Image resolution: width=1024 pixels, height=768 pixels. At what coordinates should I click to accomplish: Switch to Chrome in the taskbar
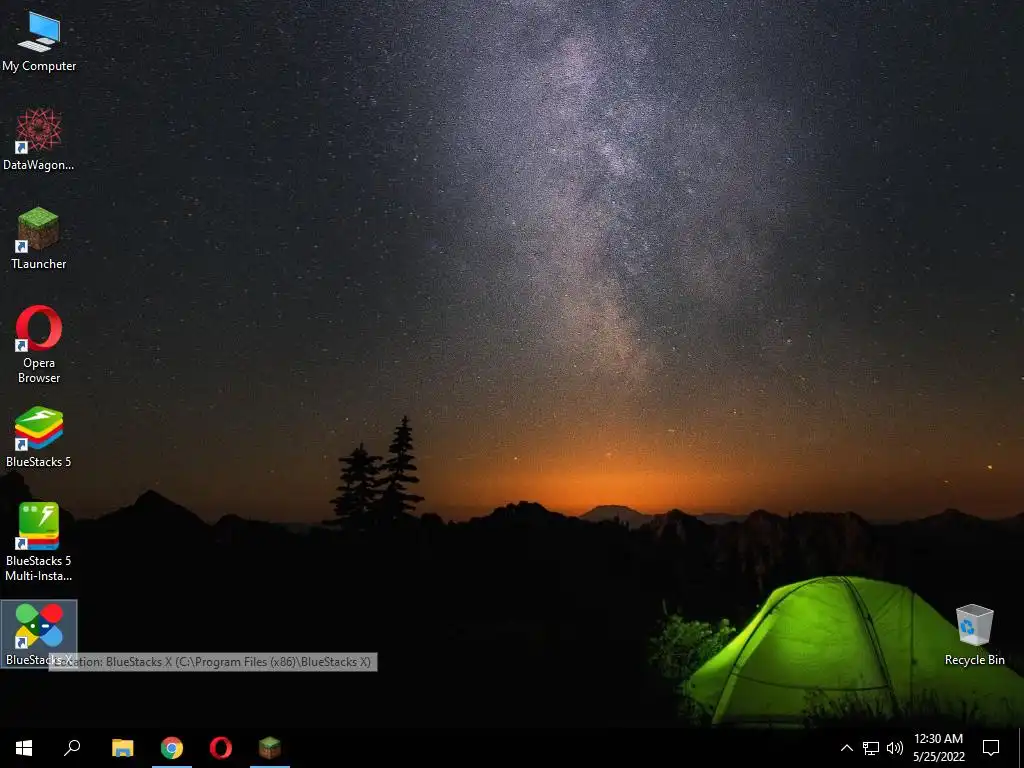(x=172, y=748)
